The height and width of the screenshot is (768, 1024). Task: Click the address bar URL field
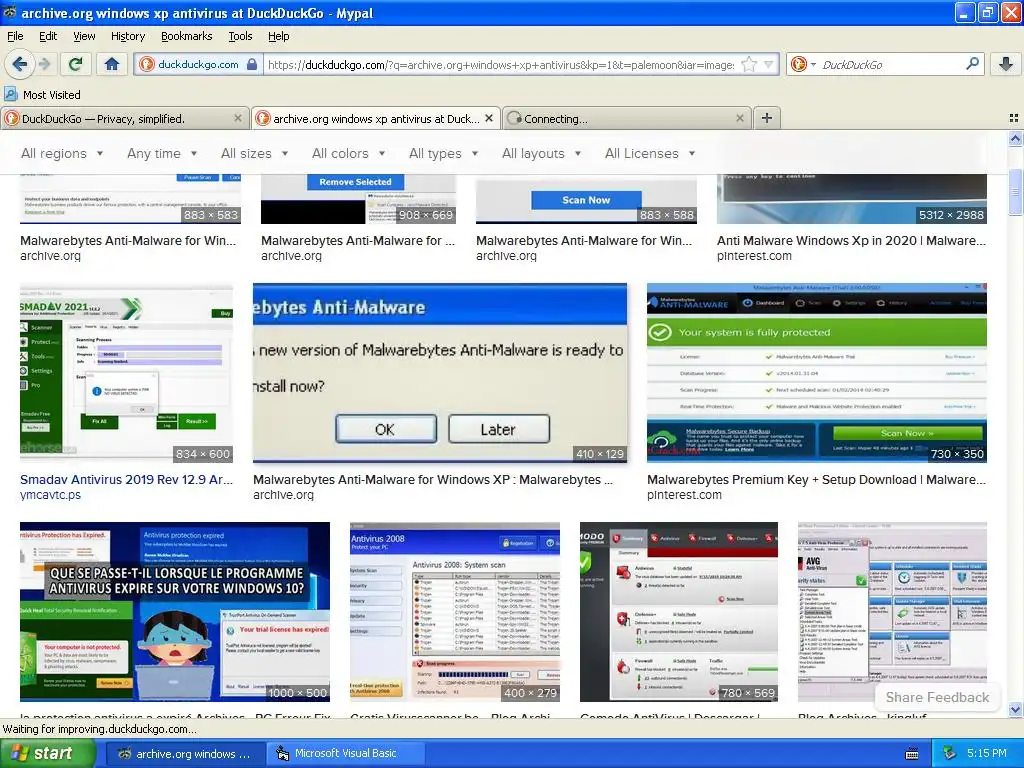pos(501,64)
